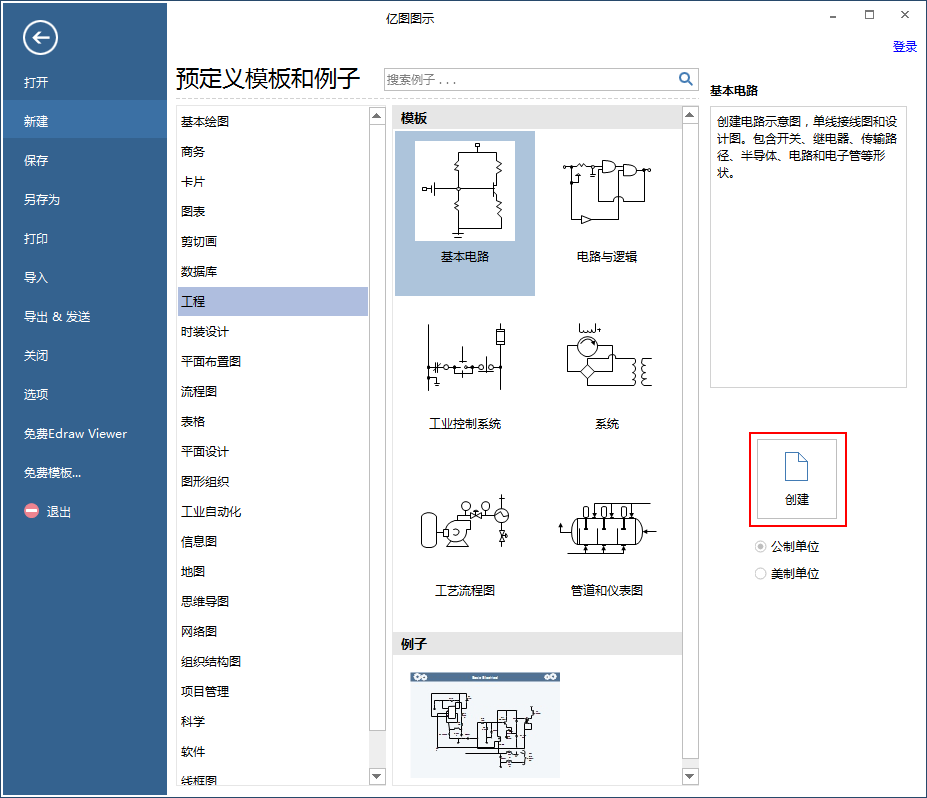Screen dimensions: 927x798
Task: Click the template pane scrollbar thumb
Action: tap(690, 441)
